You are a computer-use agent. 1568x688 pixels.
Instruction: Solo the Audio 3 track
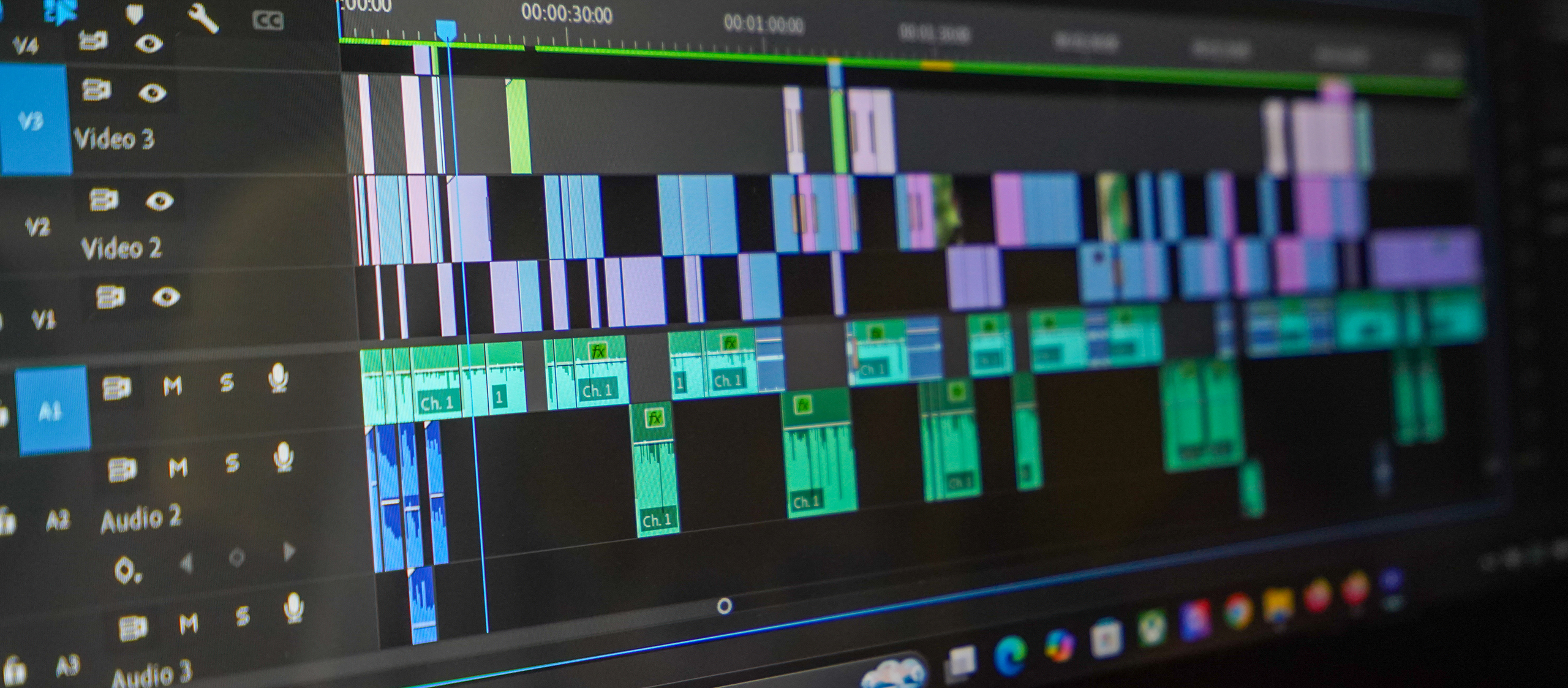pyautogui.click(x=243, y=616)
